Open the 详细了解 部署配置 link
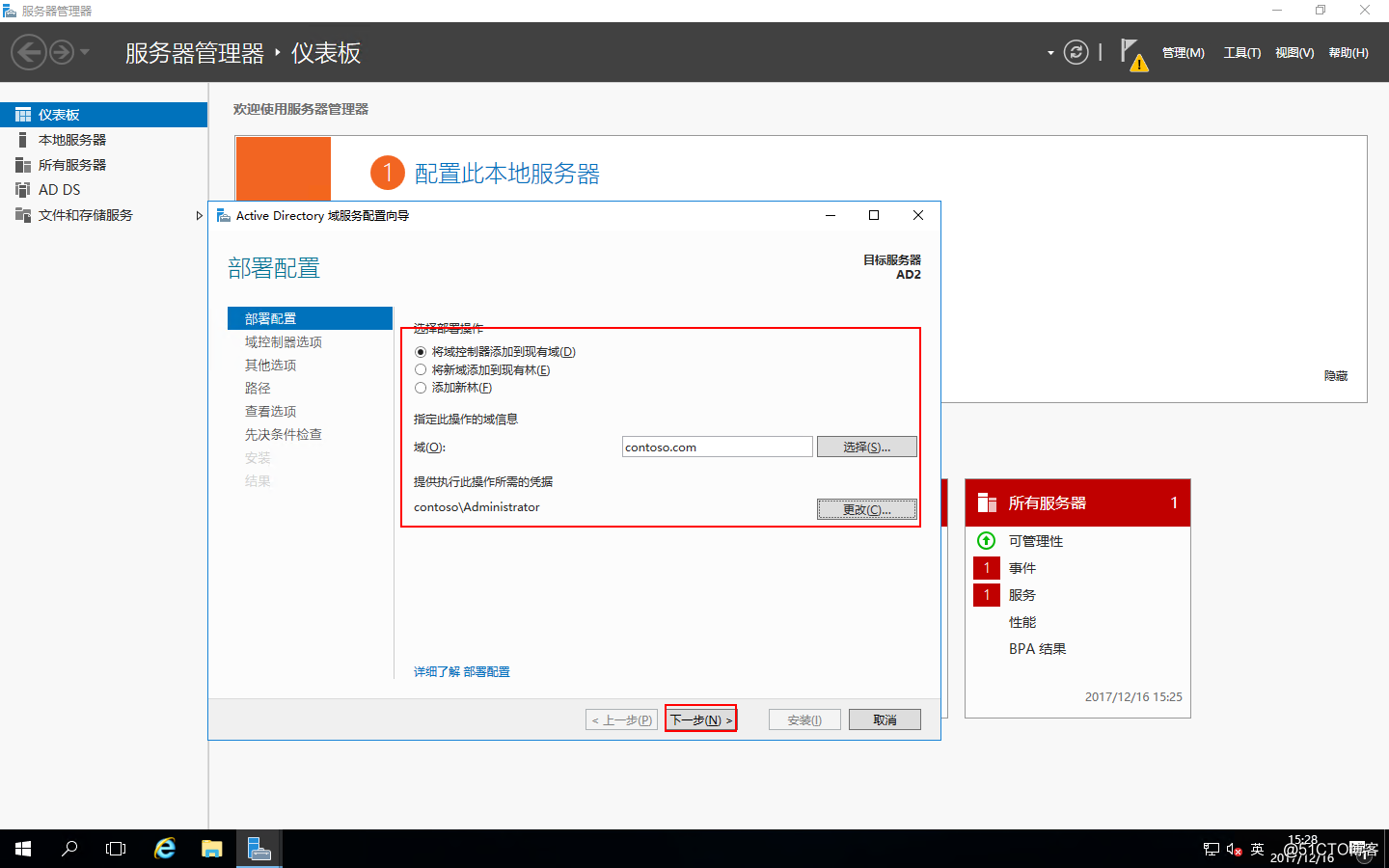 (462, 672)
